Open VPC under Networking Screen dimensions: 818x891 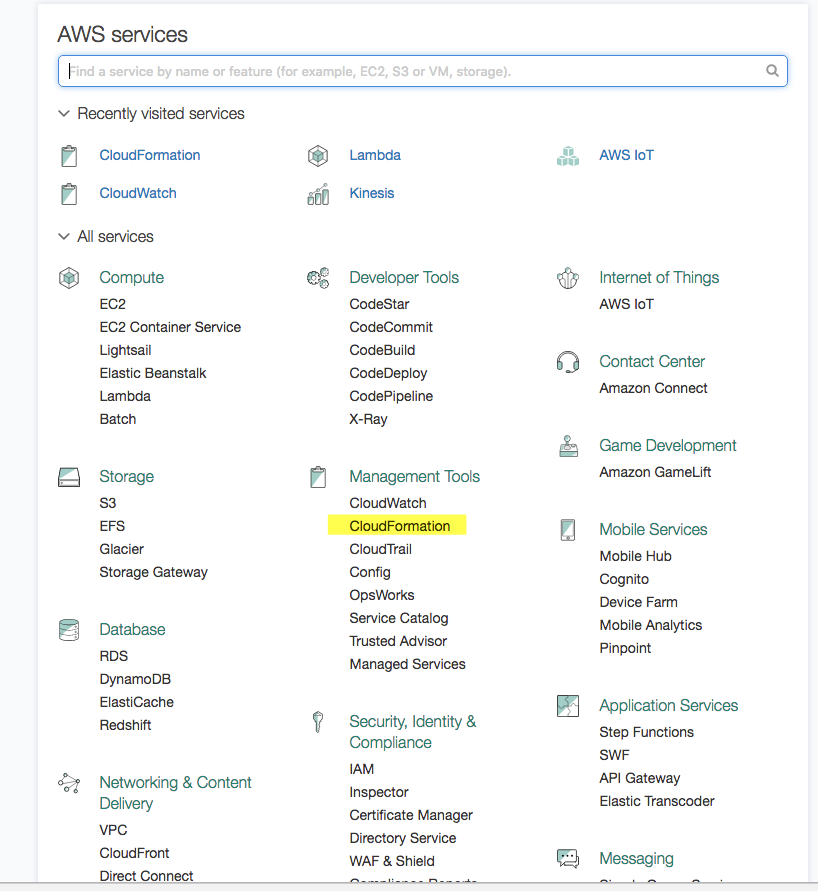[x=113, y=830]
